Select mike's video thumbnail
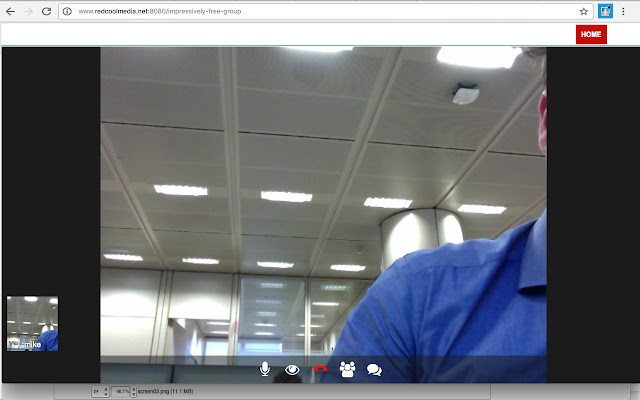Image resolution: width=640 pixels, height=400 pixels. pos(33,323)
